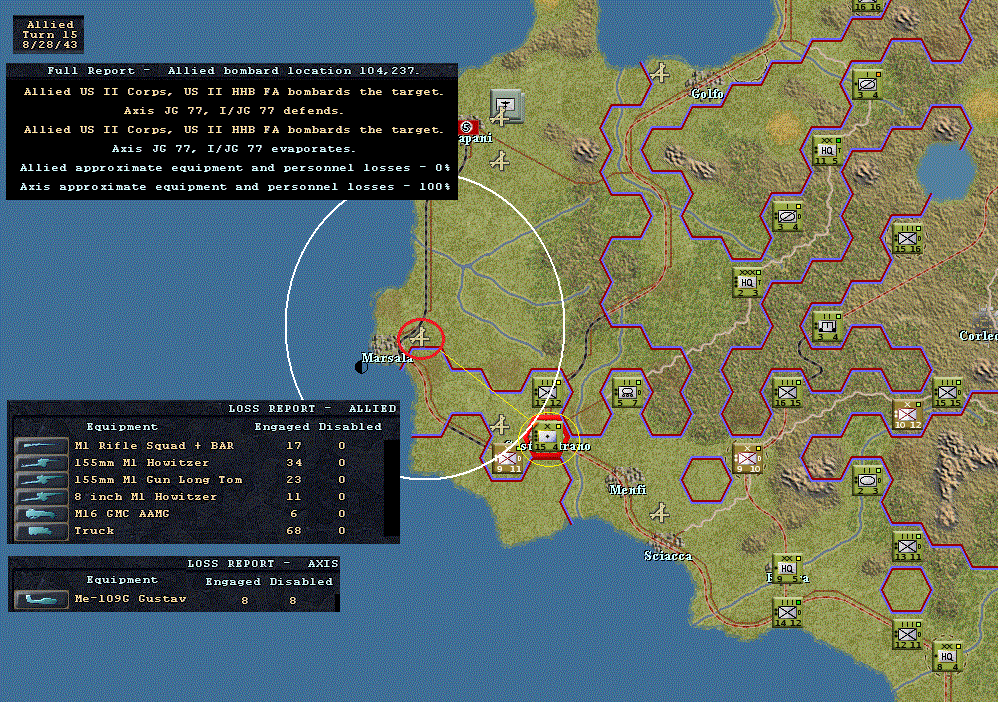Click the airfield icon near Golfo
998x702 pixels.
pyautogui.click(x=659, y=73)
